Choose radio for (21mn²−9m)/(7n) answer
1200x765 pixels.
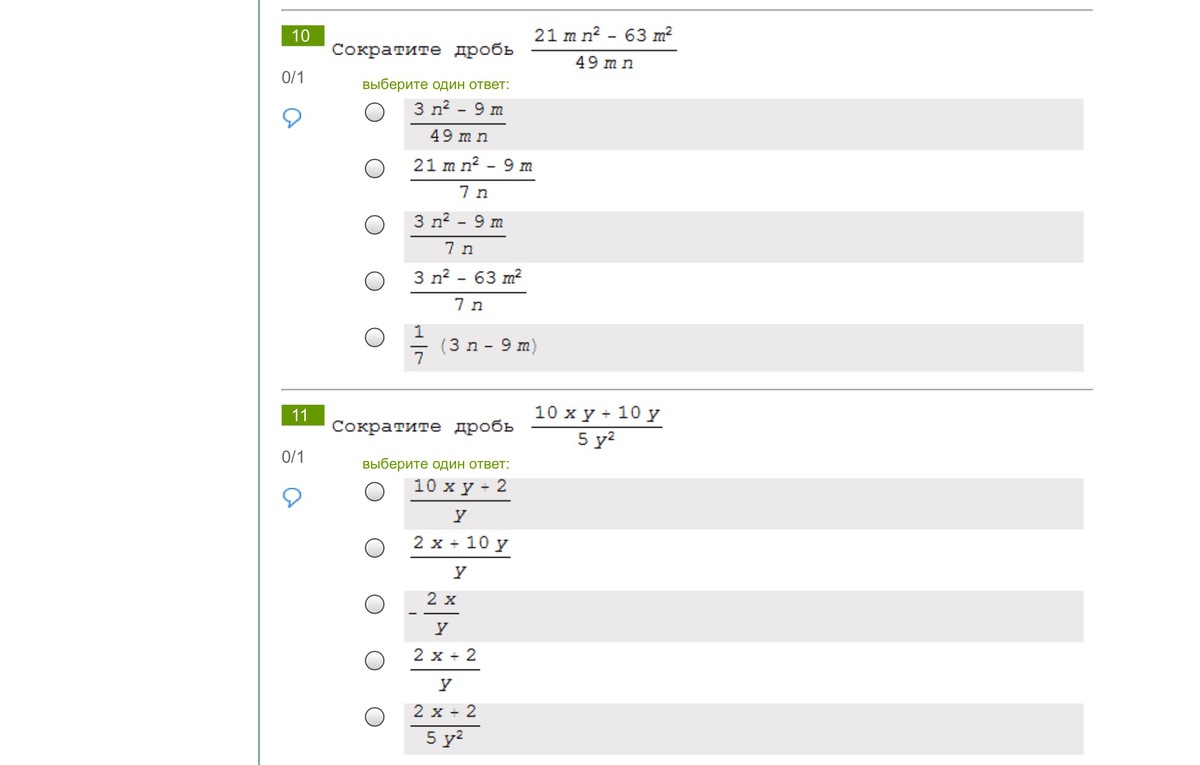[374, 169]
